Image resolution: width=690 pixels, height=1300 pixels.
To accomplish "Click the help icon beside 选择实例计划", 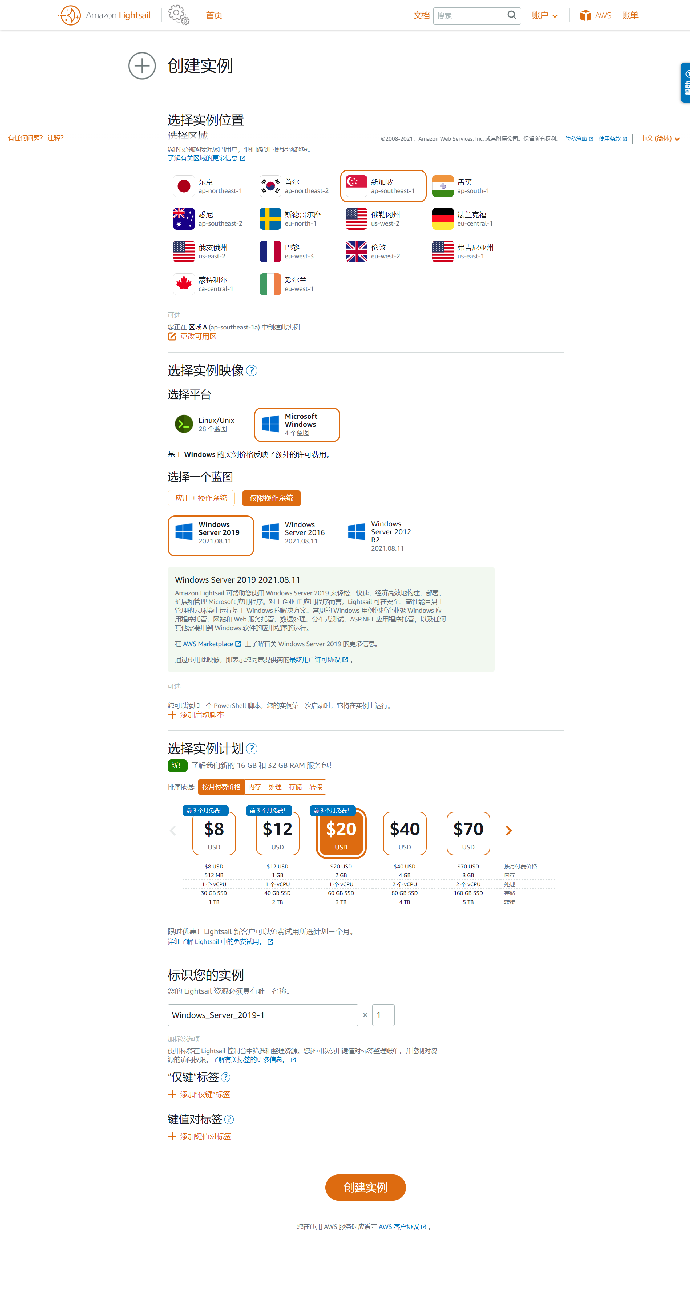I will point(251,748).
